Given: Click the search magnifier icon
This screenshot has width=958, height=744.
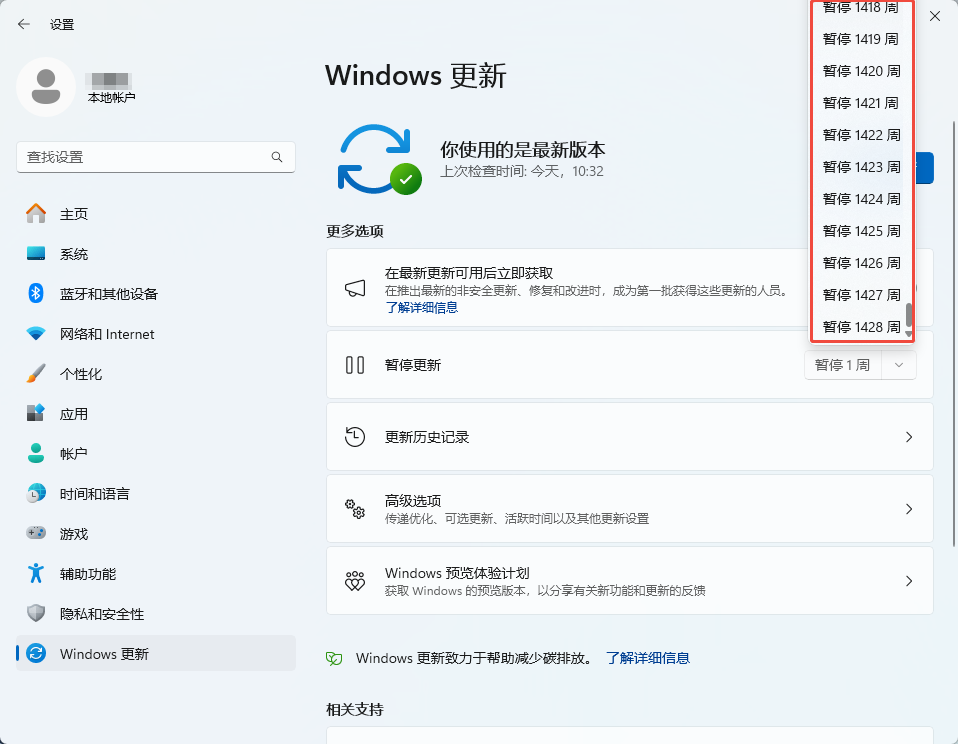Looking at the screenshot, I should pos(277,157).
